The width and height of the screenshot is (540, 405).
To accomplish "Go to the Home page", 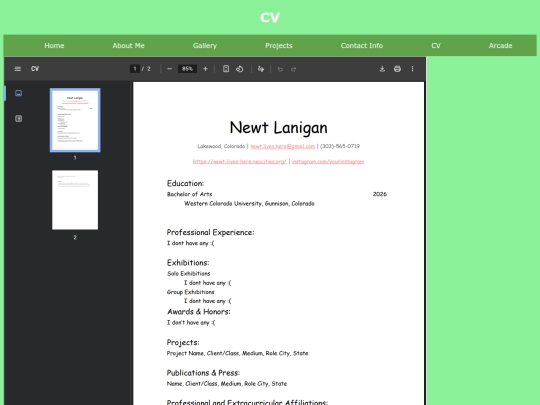I will pyautogui.click(x=54, y=45).
